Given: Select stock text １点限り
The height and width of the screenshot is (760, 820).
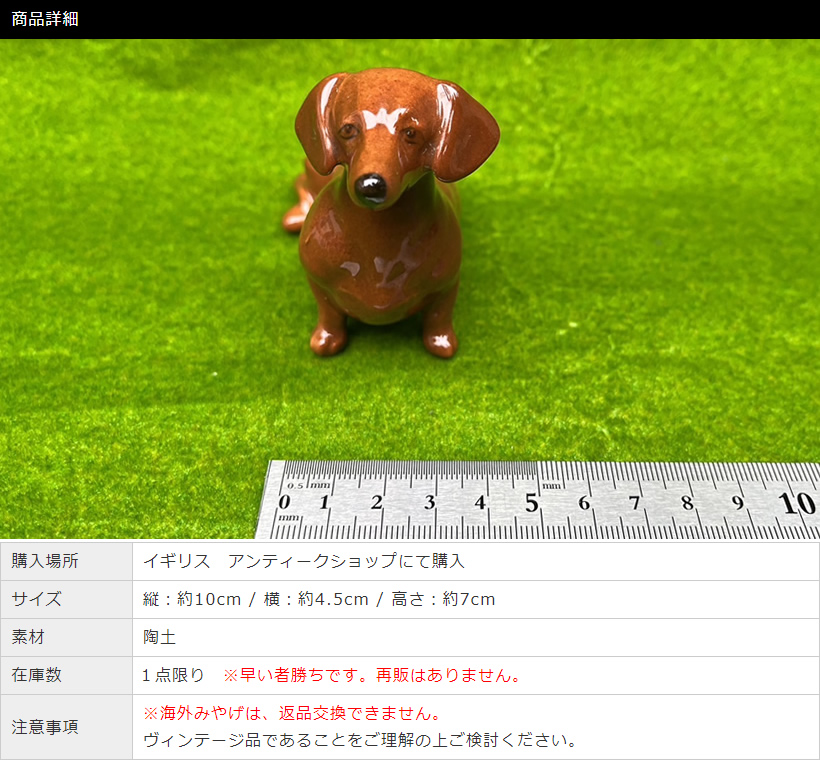Looking at the screenshot, I should click(173, 675).
